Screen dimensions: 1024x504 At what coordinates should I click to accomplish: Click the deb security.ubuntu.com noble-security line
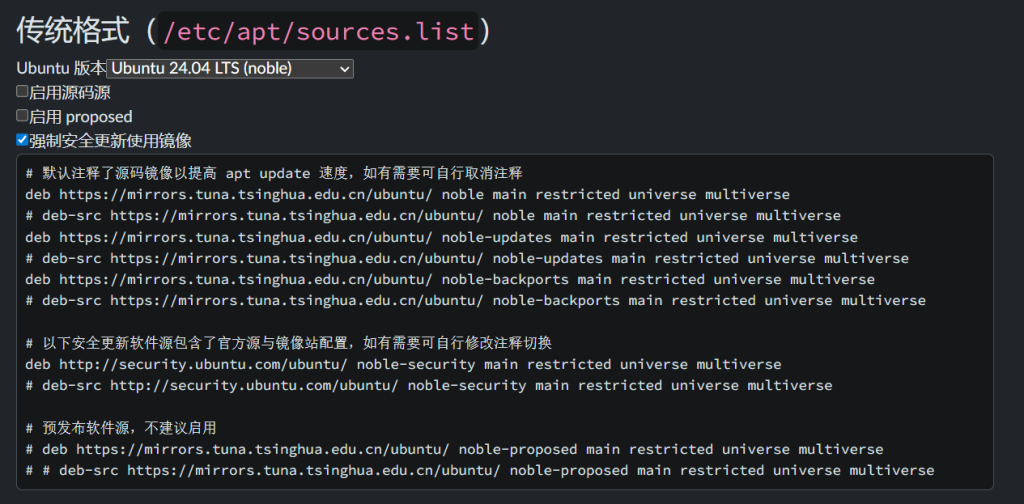point(403,364)
